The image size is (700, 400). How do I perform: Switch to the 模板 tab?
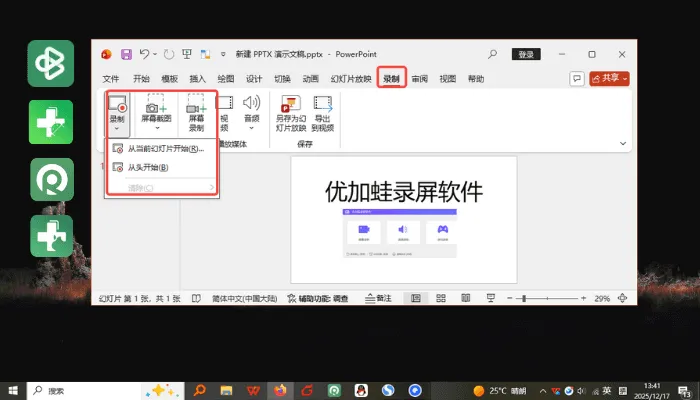(169, 79)
